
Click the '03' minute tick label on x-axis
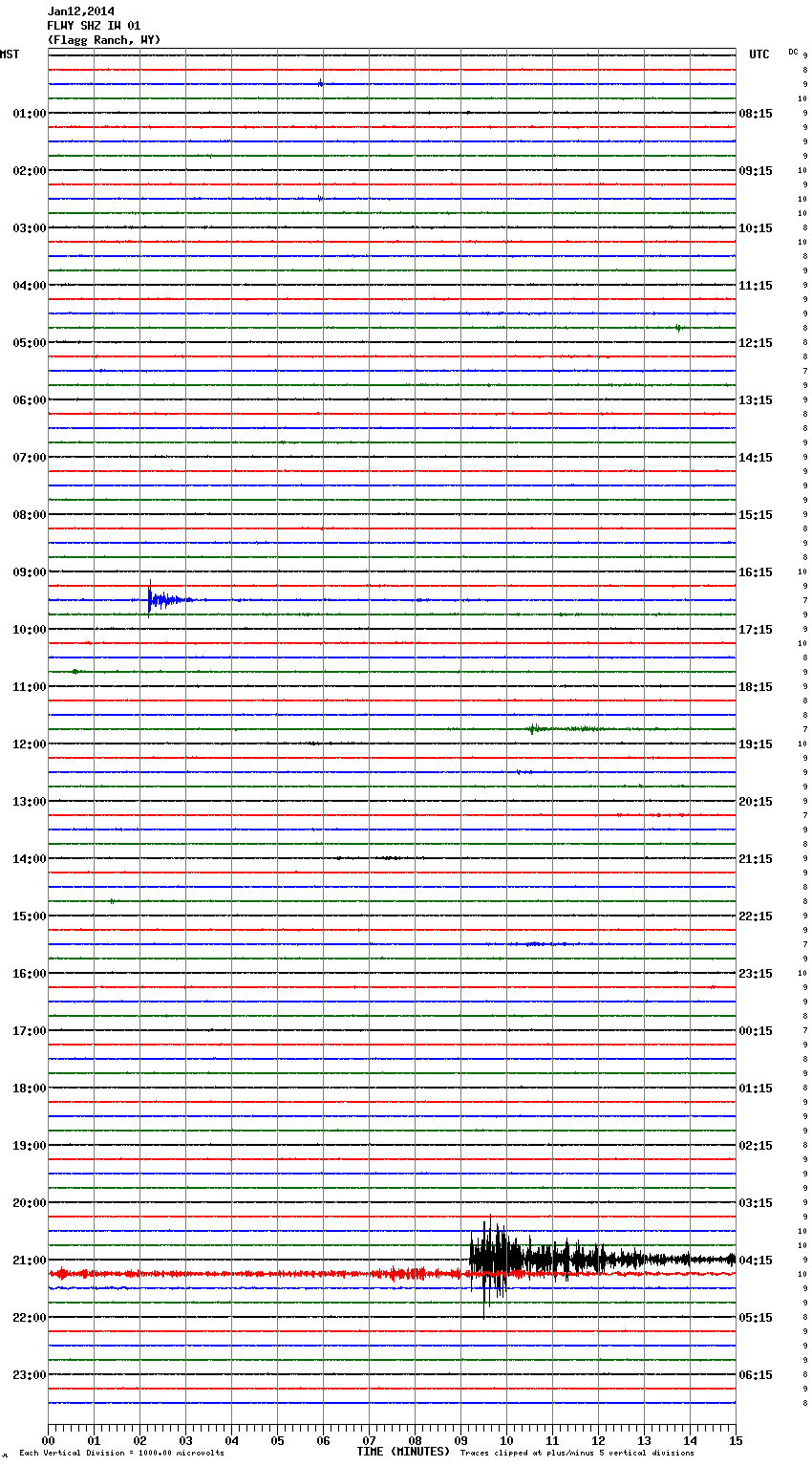tap(185, 1440)
